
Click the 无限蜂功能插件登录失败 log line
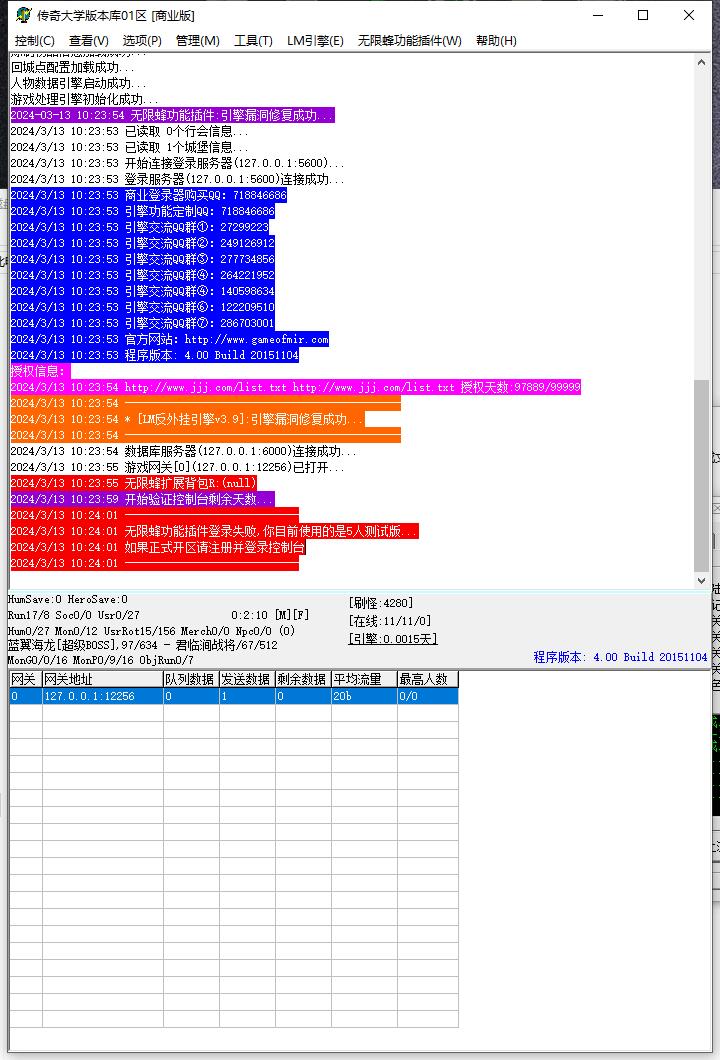click(x=214, y=531)
